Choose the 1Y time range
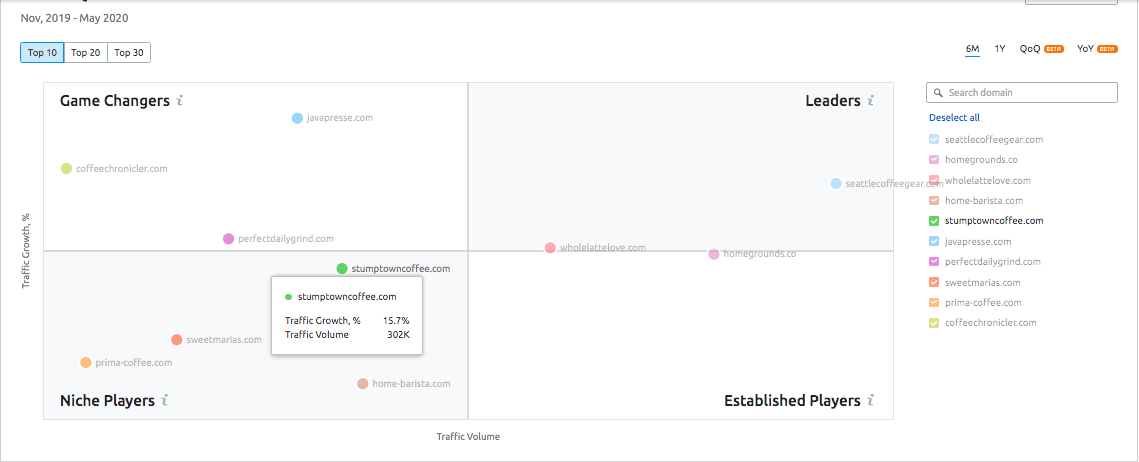1139x462 pixels. coord(1000,49)
